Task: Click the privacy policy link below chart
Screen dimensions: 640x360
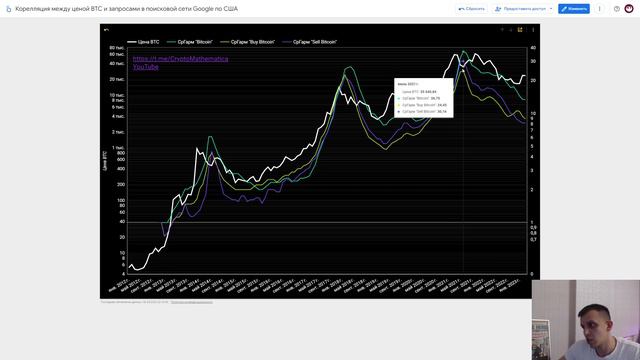Action: [191, 302]
